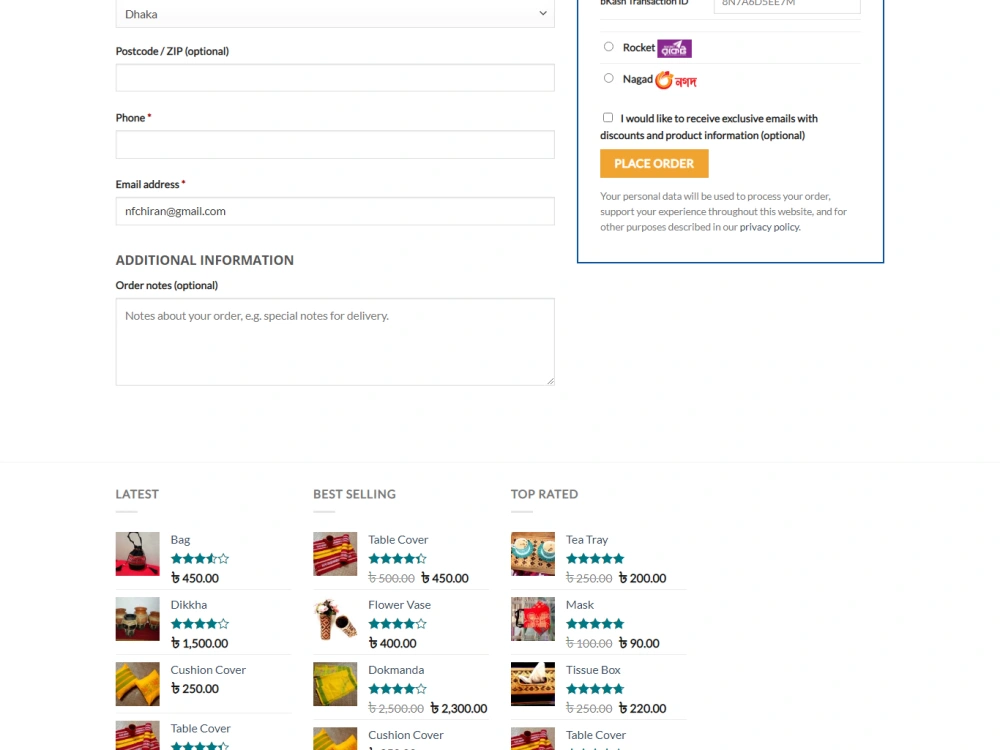This screenshot has width=1000, height=750.
Task: Open the Tissue Box link
Action: pos(593,670)
